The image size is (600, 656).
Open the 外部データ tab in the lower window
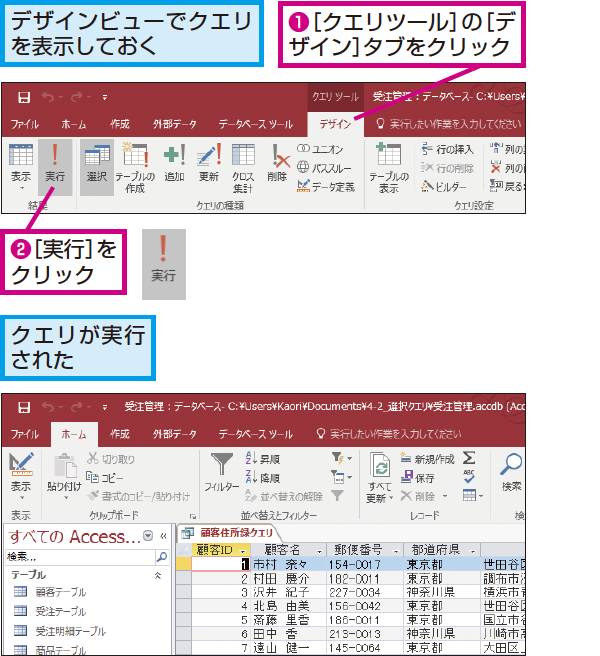click(x=174, y=434)
